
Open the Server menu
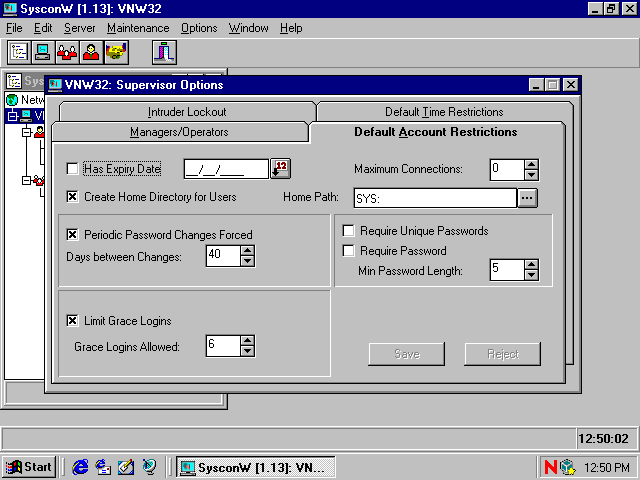(80, 28)
